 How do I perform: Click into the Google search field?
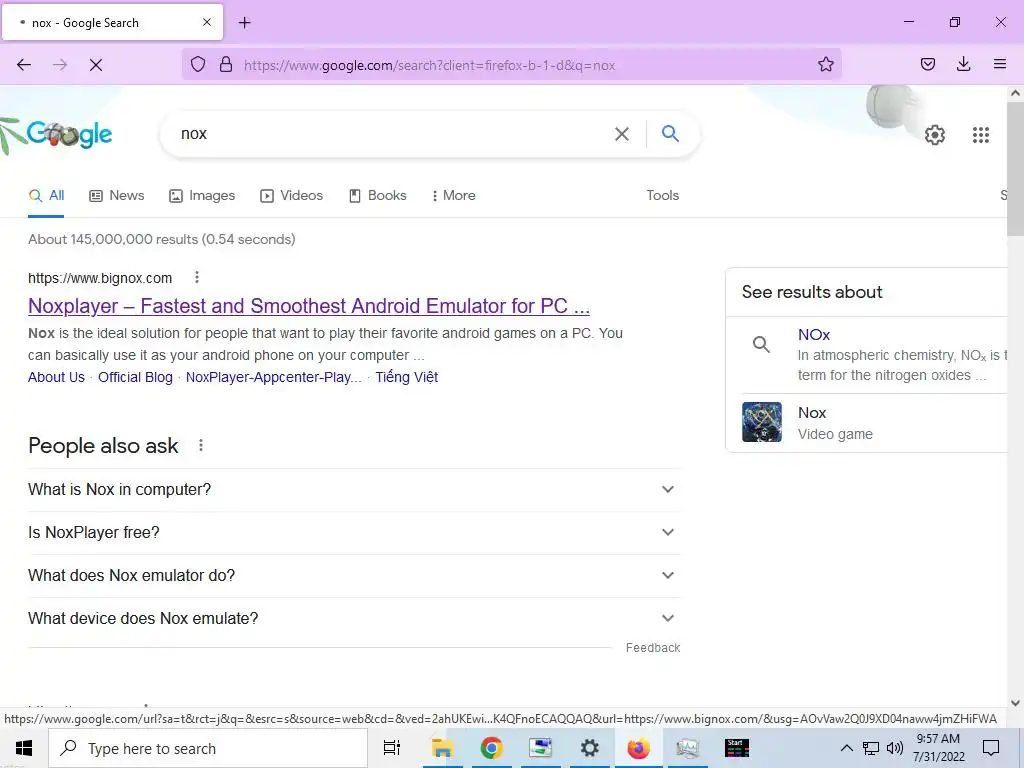(392, 134)
